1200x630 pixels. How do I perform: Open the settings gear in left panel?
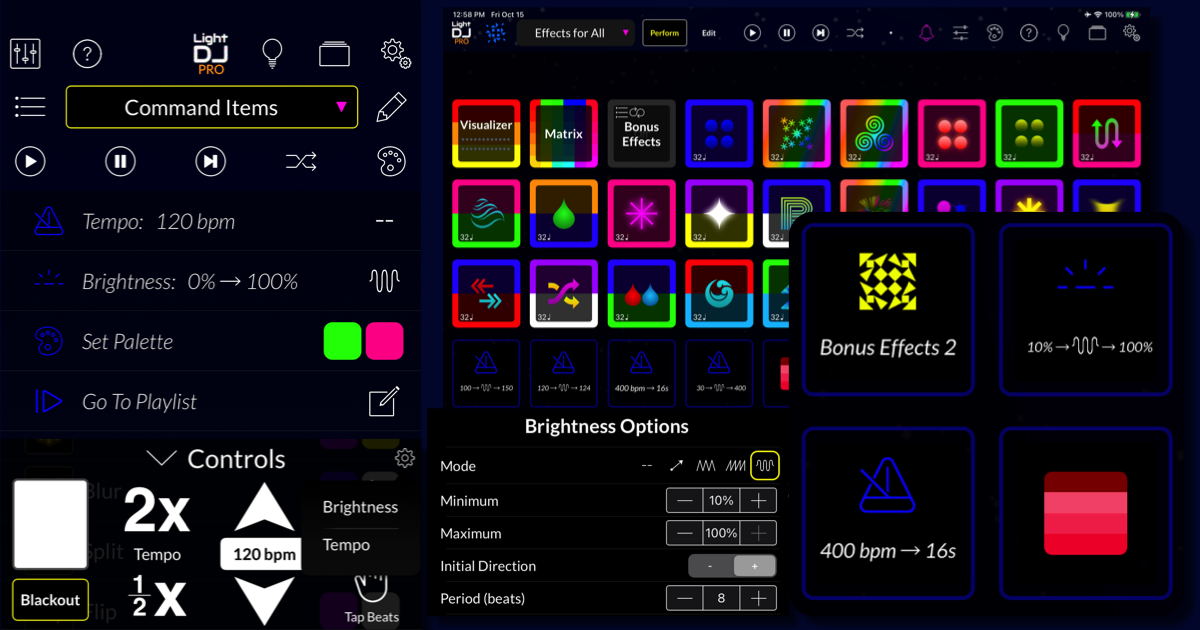point(396,54)
